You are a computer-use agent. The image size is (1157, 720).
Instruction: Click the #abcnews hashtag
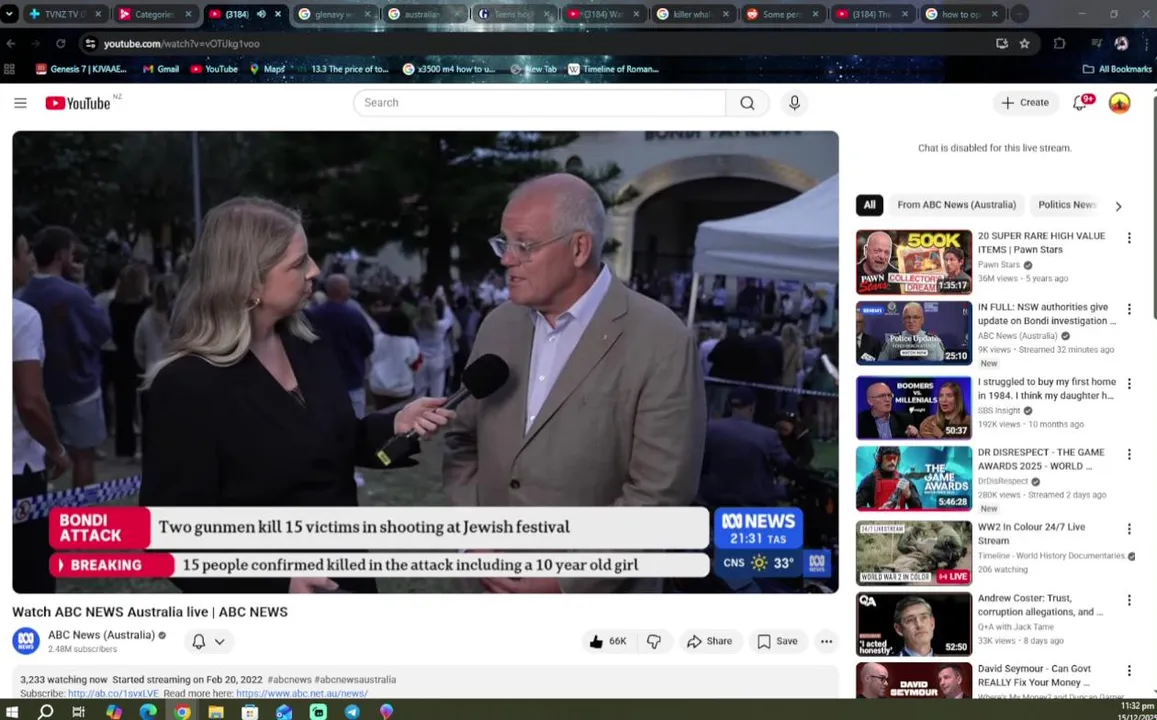click(289, 679)
